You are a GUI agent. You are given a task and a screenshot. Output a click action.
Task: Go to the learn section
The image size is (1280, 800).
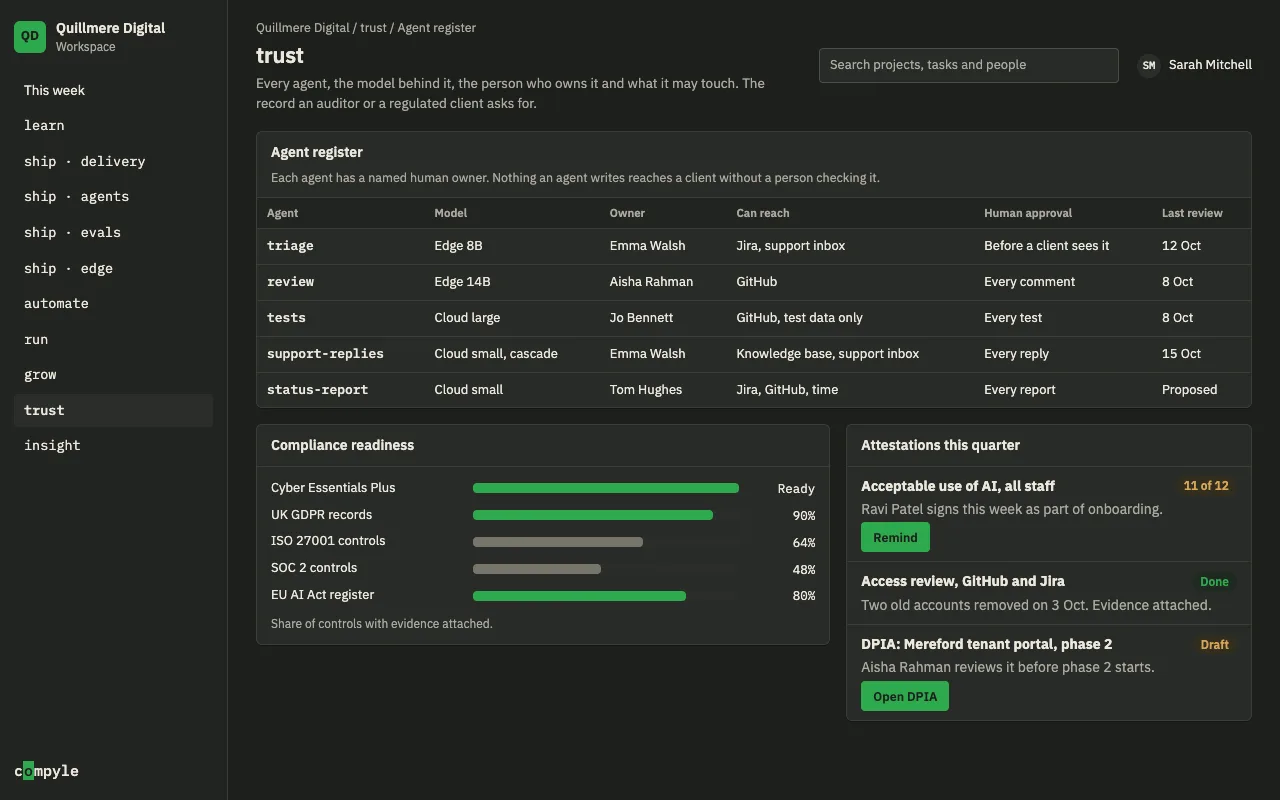tap(113, 125)
